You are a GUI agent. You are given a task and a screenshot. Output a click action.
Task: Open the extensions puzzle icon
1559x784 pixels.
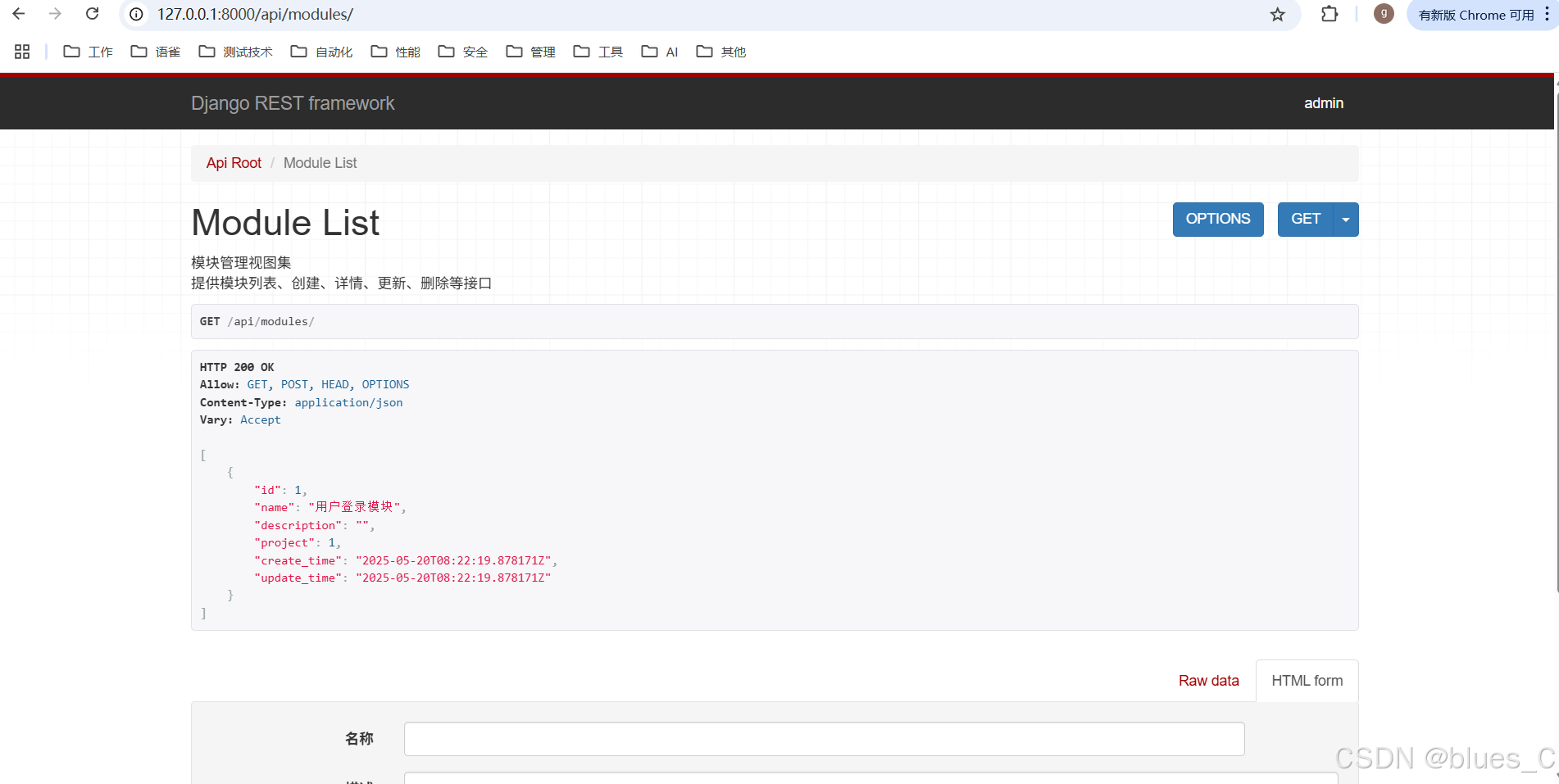(x=1329, y=14)
